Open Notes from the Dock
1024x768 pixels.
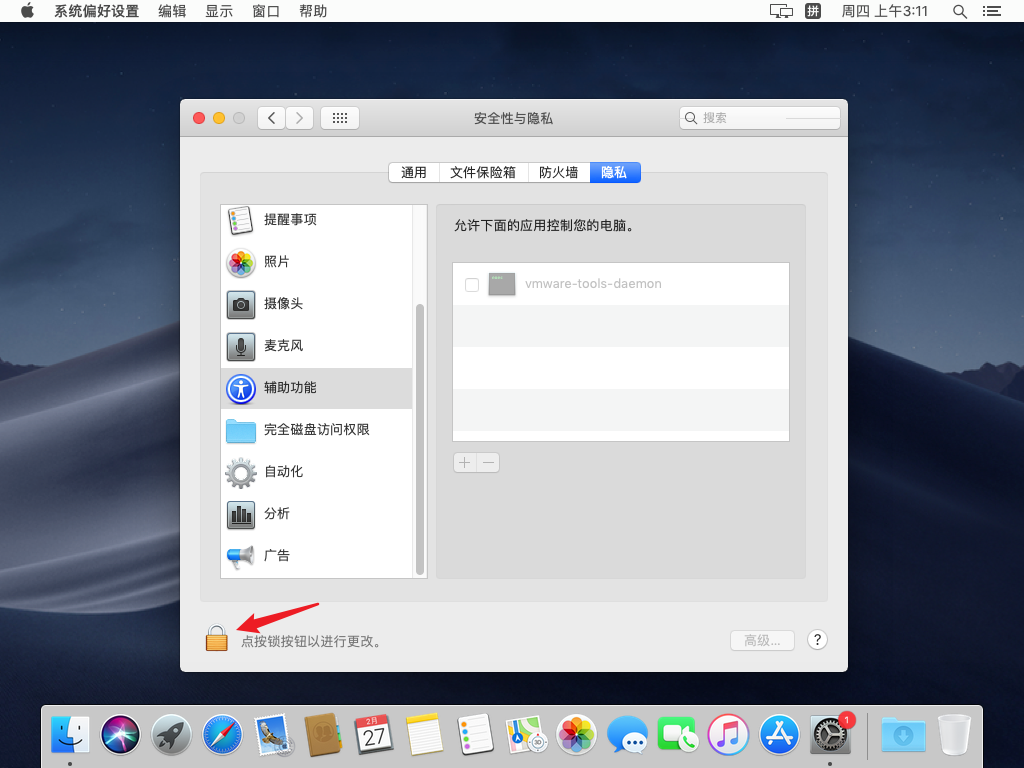[424, 735]
